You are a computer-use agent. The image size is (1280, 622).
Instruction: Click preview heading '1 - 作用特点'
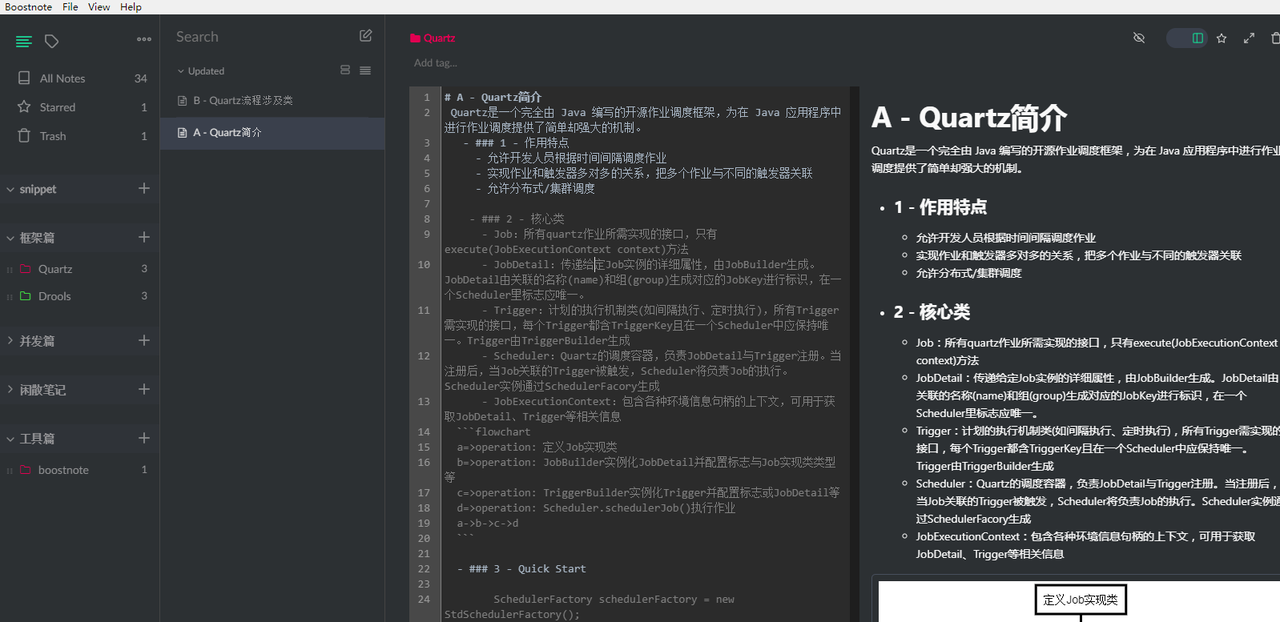point(940,207)
